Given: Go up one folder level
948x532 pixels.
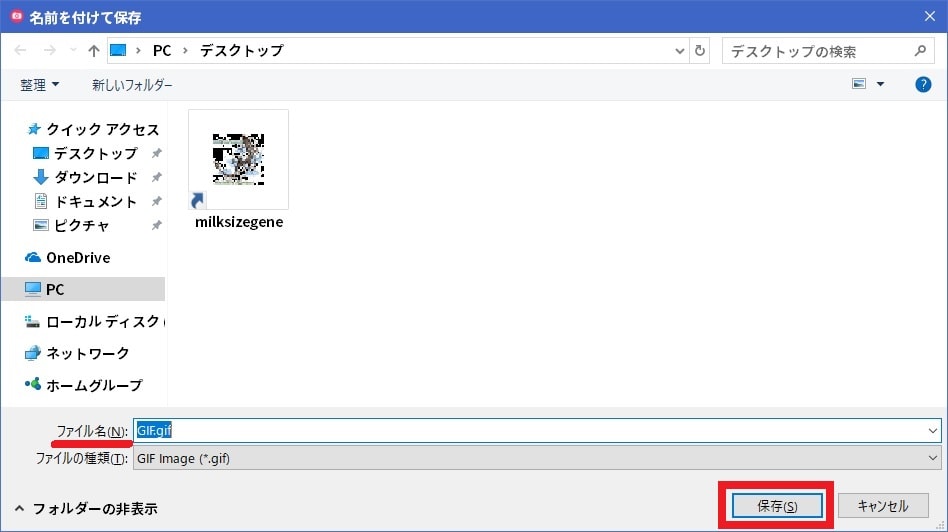Looking at the screenshot, I should (x=93, y=50).
